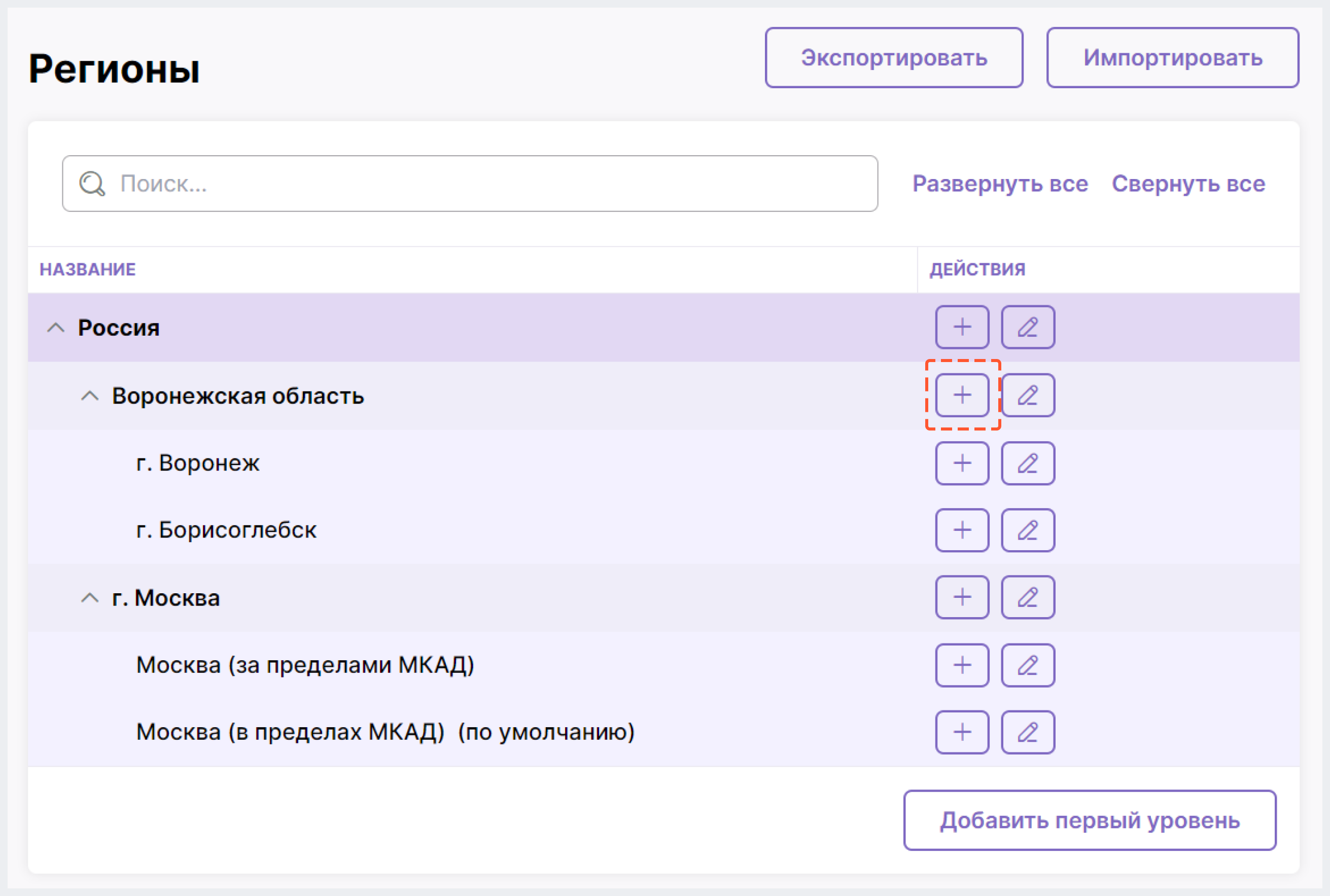Select the Россия row name
The width and height of the screenshot is (1330, 896).
(x=119, y=328)
